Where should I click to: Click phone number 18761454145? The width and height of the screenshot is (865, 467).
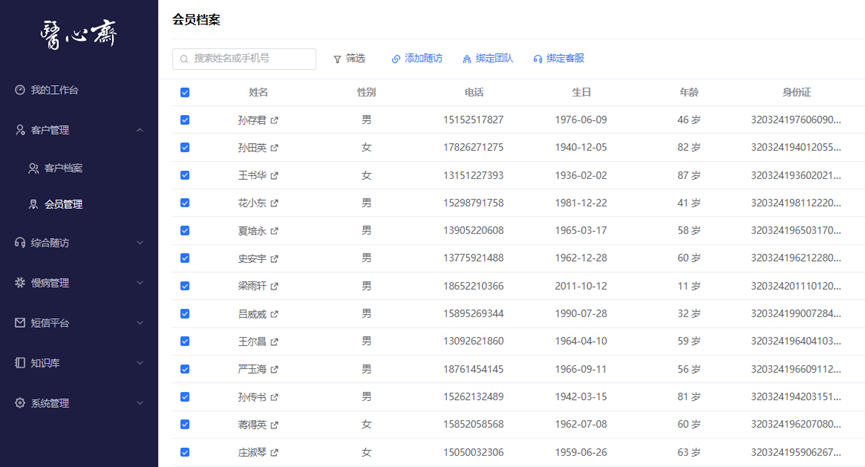click(x=473, y=369)
